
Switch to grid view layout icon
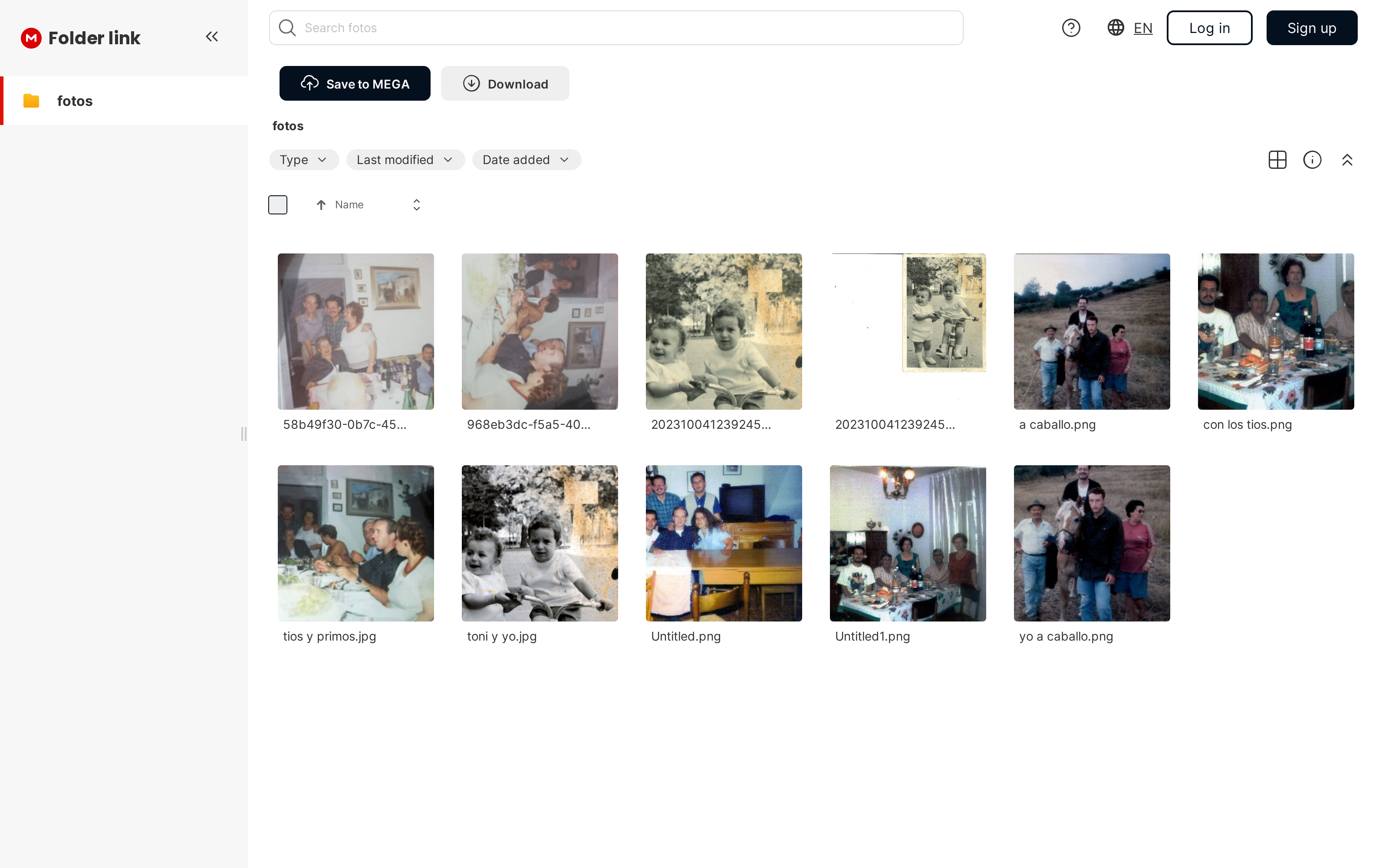(x=1277, y=160)
